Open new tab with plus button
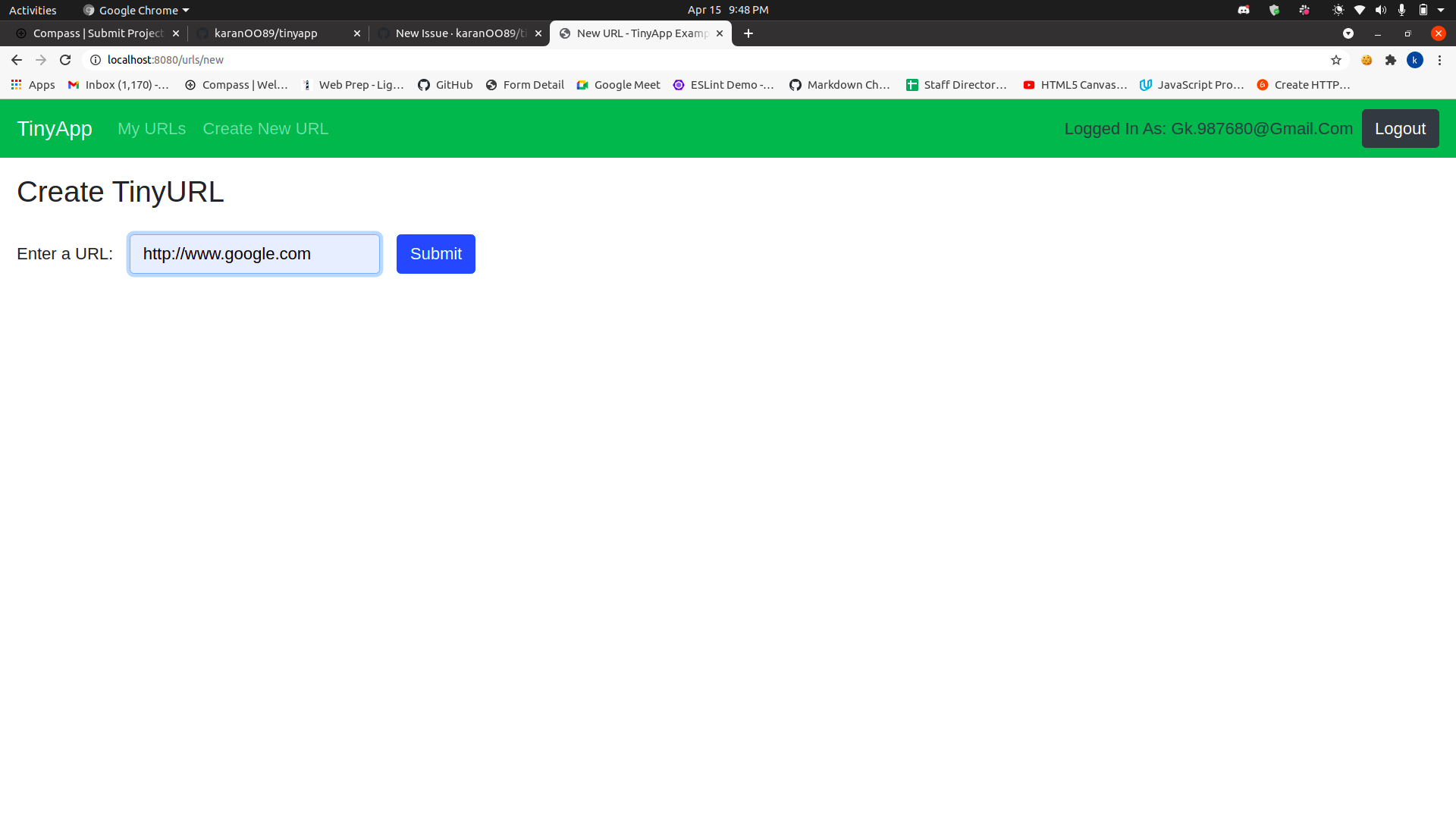 pyautogui.click(x=748, y=33)
